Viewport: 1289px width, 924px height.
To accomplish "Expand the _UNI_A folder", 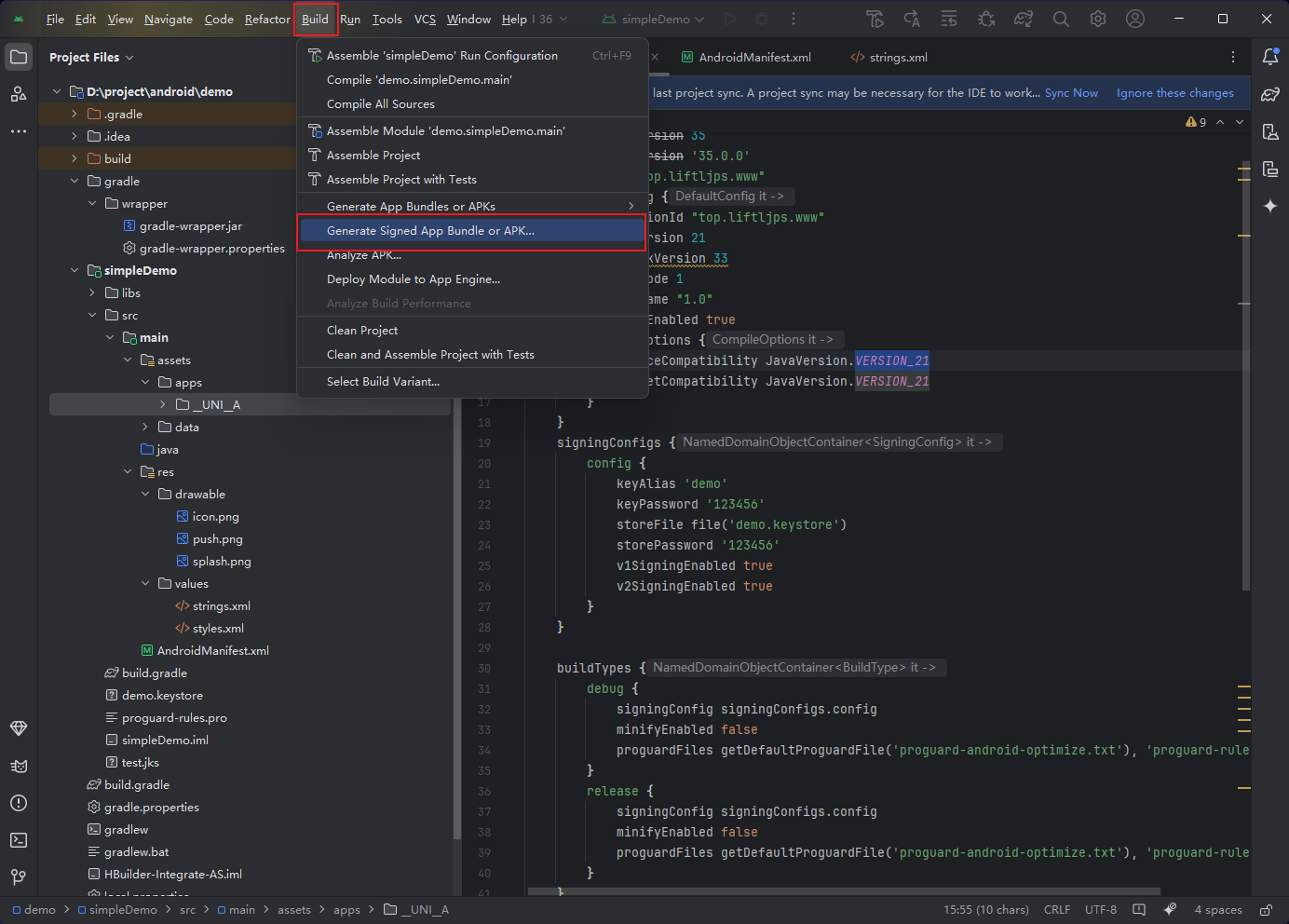I will [163, 405].
